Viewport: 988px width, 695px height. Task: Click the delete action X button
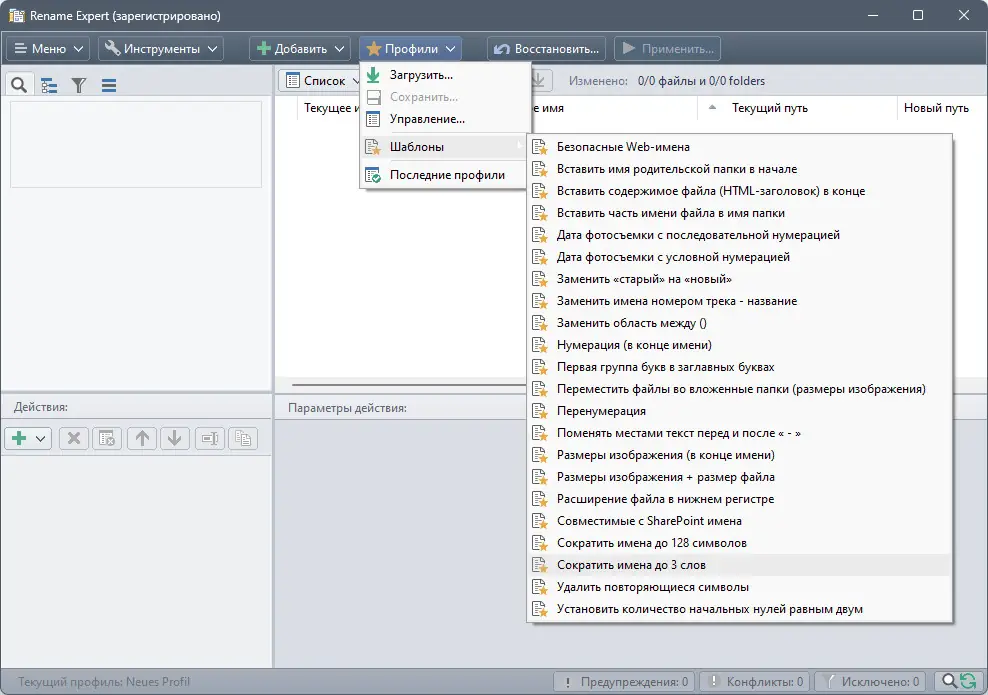coord(74,439)
